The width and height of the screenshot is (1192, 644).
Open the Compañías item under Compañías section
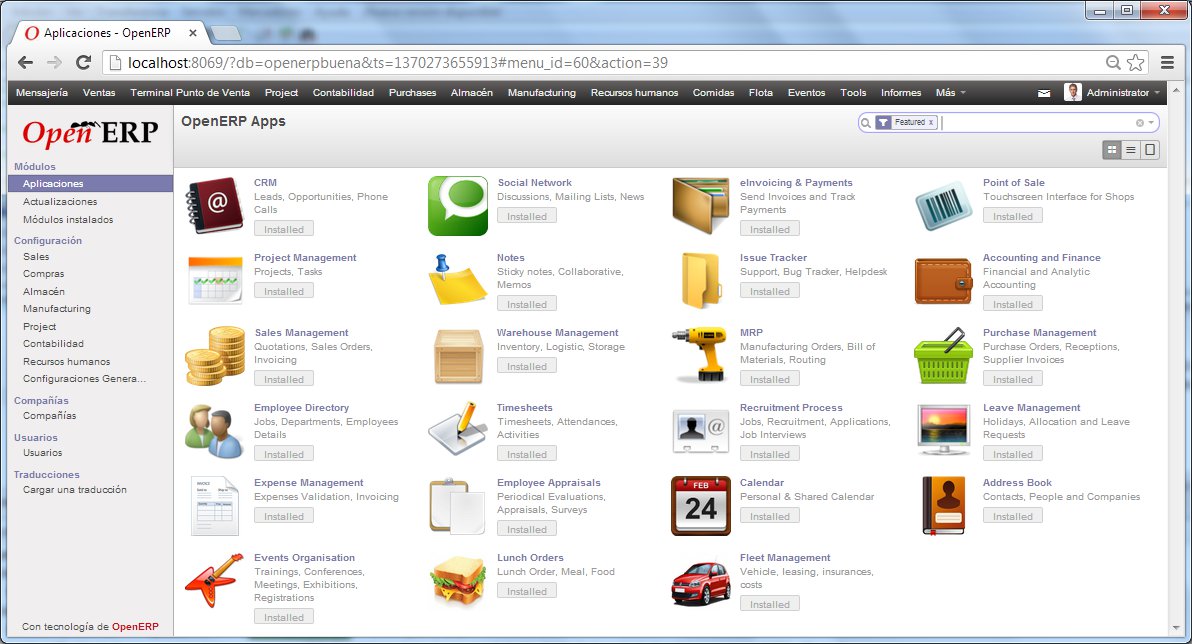pyautogui.click(x=49, y=416)
